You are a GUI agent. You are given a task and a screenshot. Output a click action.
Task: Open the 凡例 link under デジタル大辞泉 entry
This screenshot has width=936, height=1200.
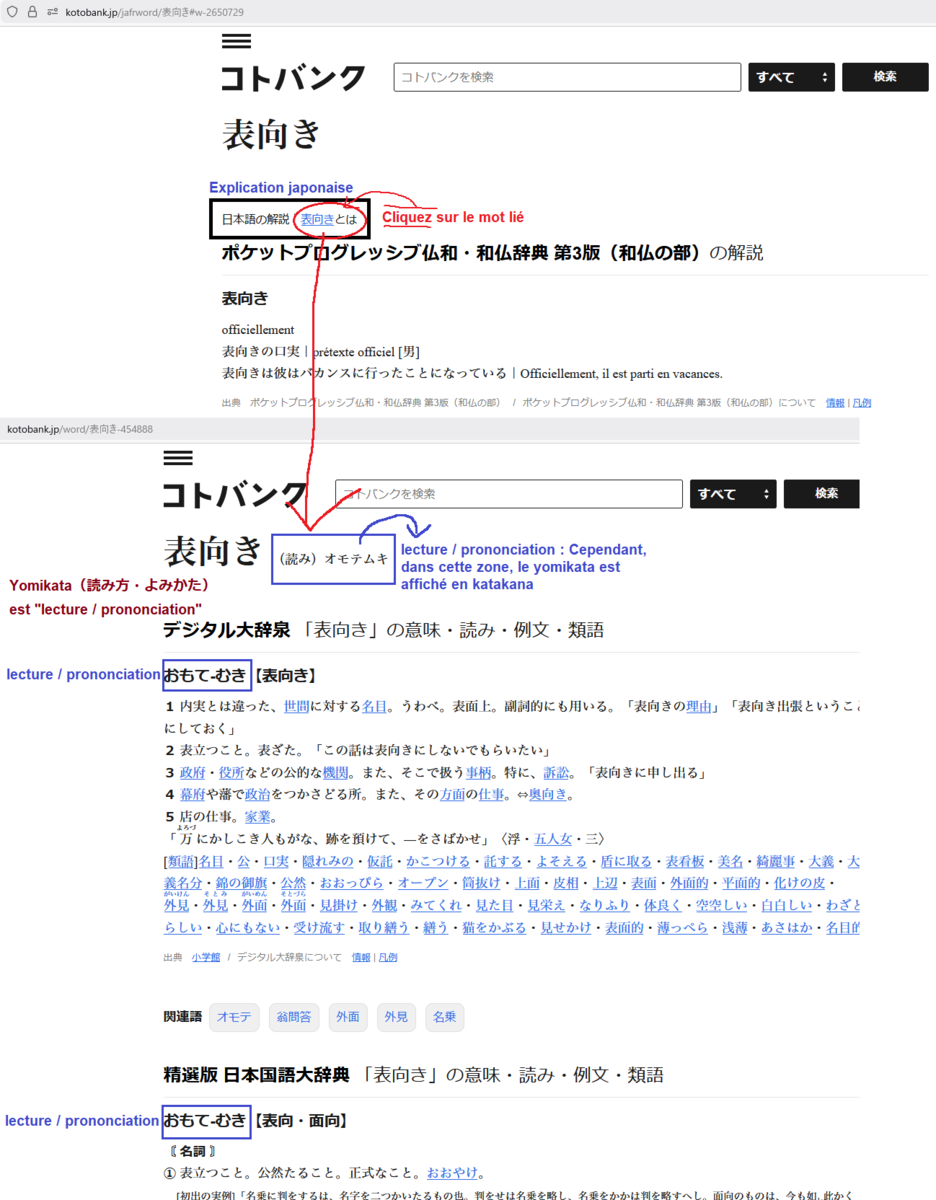(388, 958)
